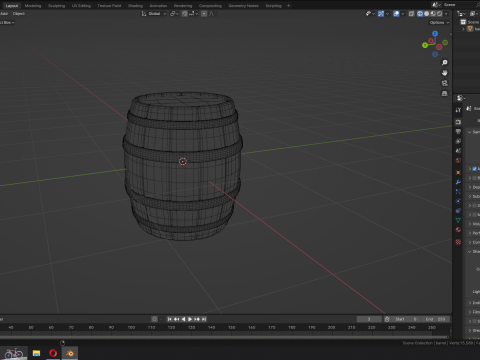This screenshot has height=360, width=480.
Task: Toggle snapping with the magnet icon
Action: (185, 14)
